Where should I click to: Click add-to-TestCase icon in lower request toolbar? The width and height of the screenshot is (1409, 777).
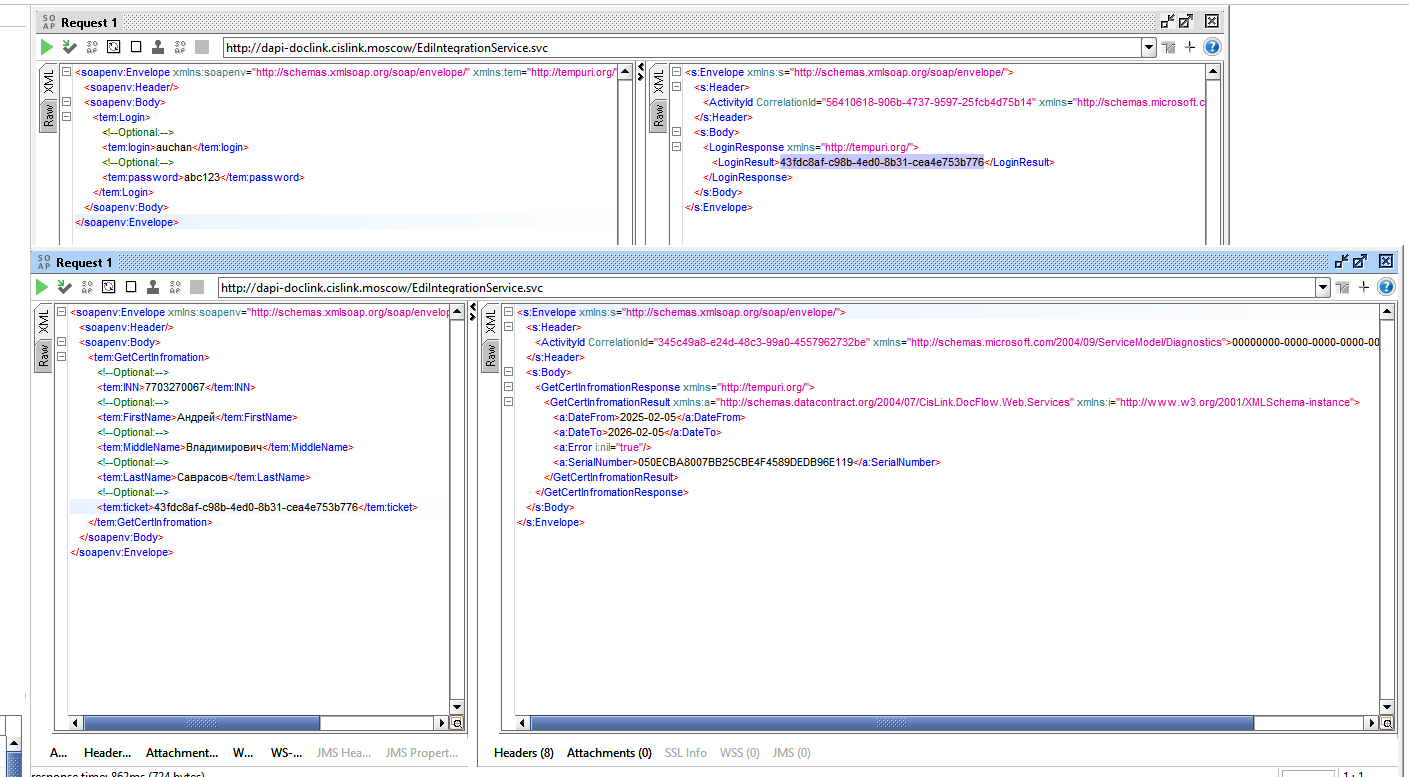pyautogui.click(x=64, y=287)
